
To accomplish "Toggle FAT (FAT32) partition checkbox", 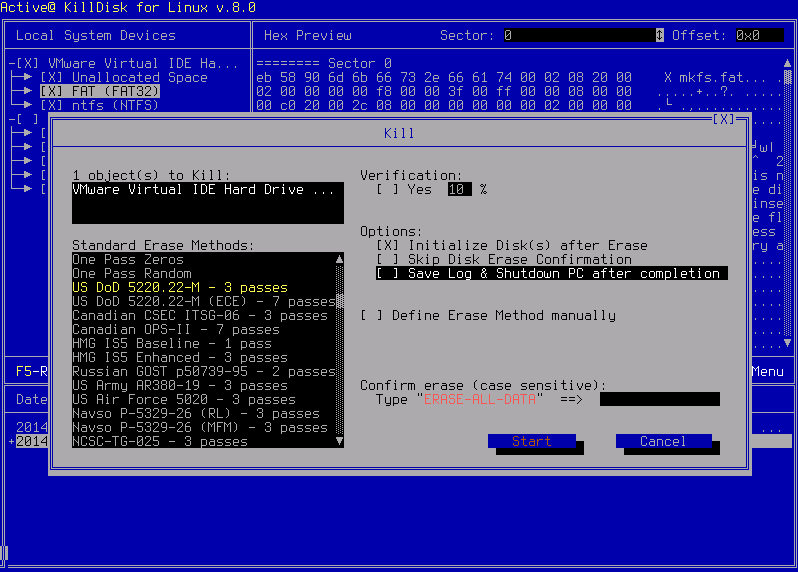I will click(51, 92).
